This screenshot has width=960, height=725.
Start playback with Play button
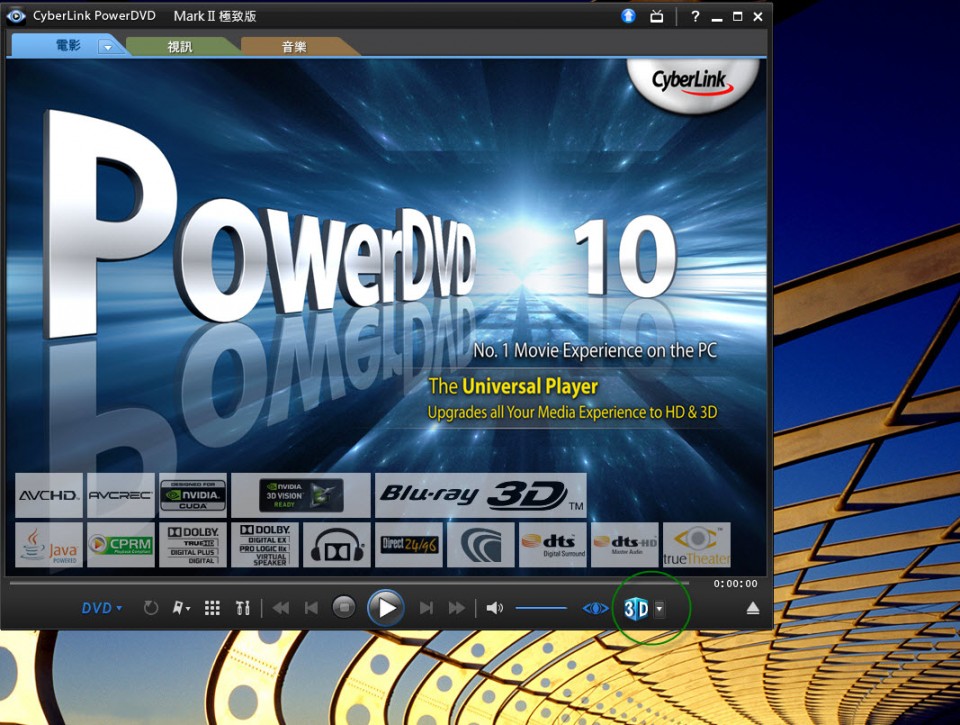[x=386, y=608]
